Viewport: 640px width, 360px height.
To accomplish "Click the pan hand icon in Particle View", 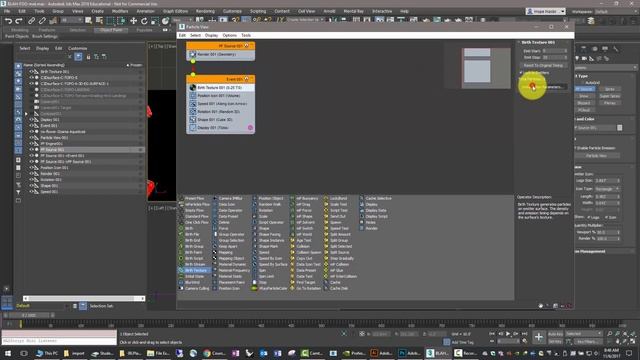I will (x=541, y=306).
